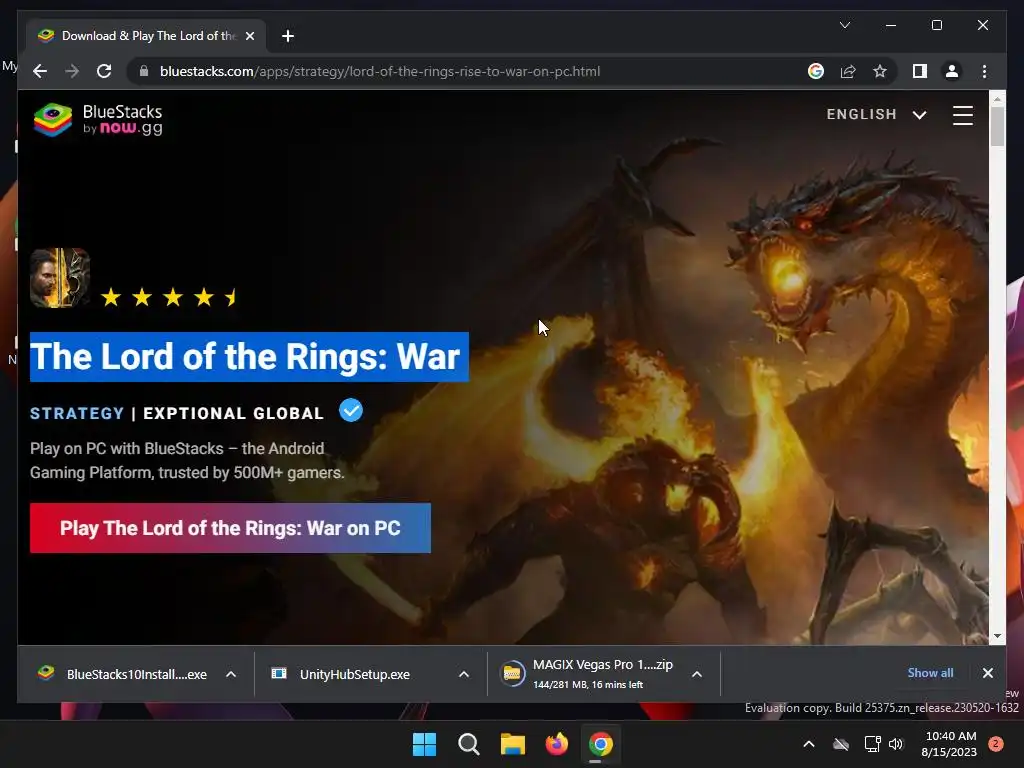
Task: Close the Lord of the Rings tab
Action: (x=249, y=36)
